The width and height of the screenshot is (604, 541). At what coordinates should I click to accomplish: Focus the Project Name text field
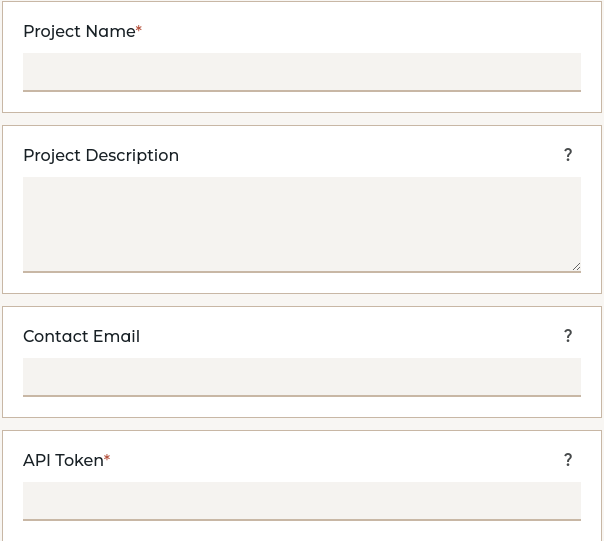click(x=301, y=71)
